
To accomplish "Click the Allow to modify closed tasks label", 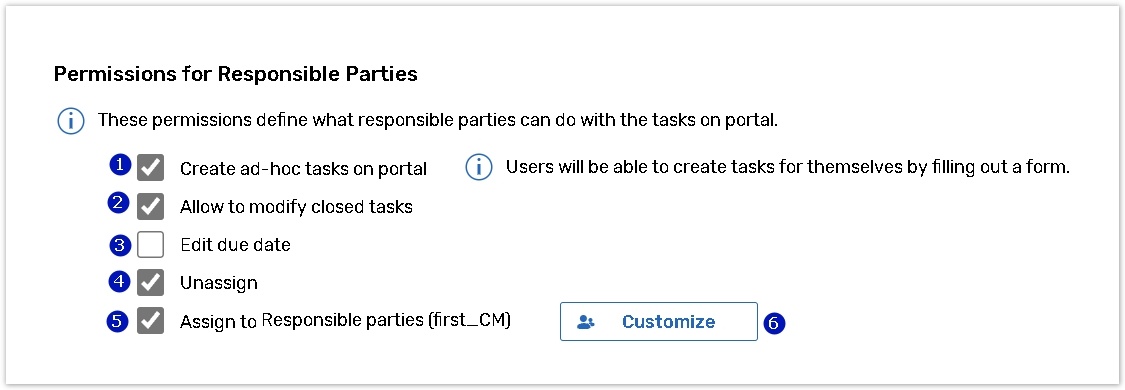I will tap(296, 206).
